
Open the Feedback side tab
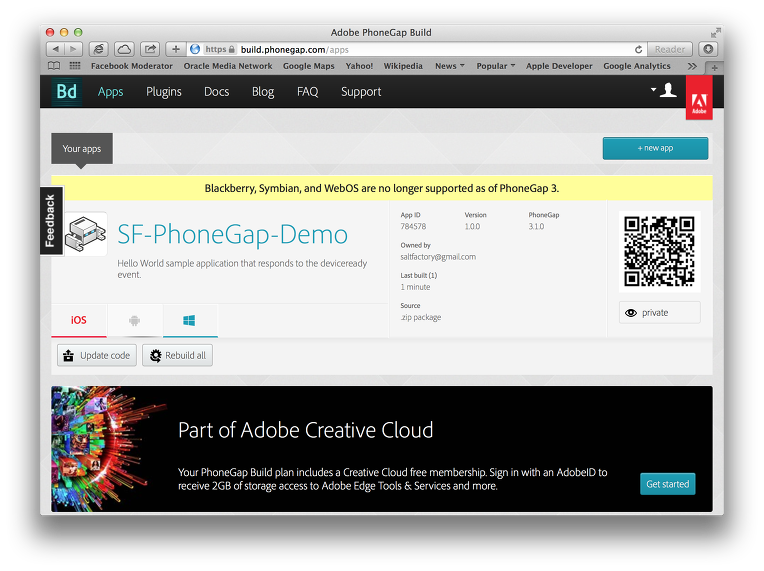(x=51, y=221)
